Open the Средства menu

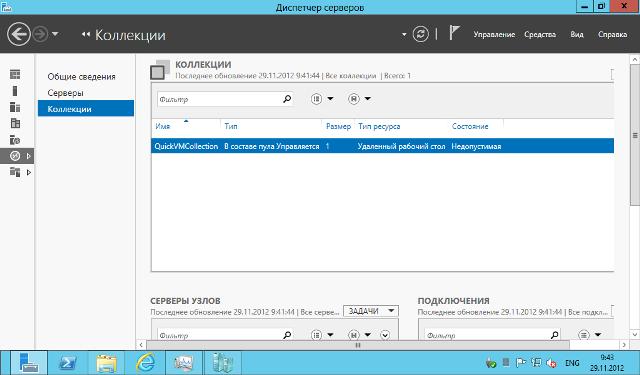coord(540,34)
